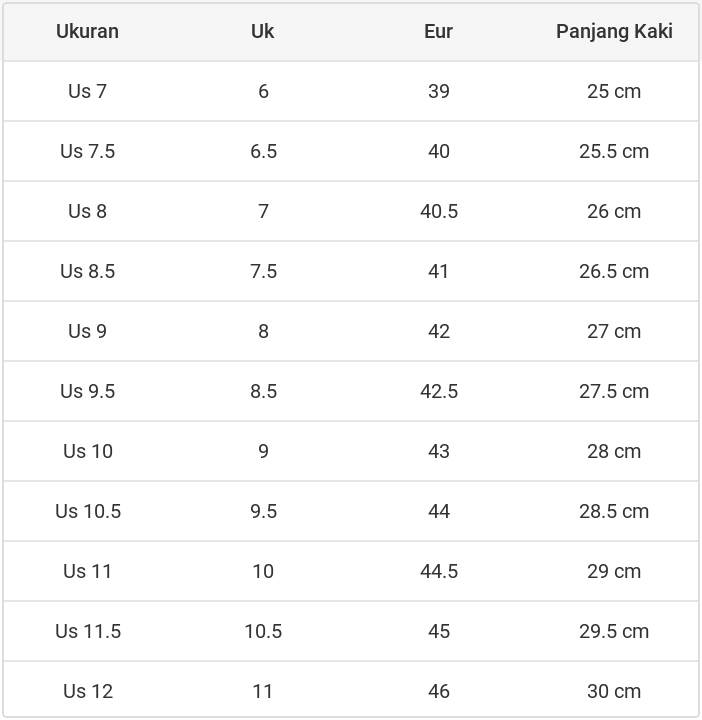Click the Panjang Kaki column header
The height and width of the screenshot is (720, 702).
coord(614,31)
